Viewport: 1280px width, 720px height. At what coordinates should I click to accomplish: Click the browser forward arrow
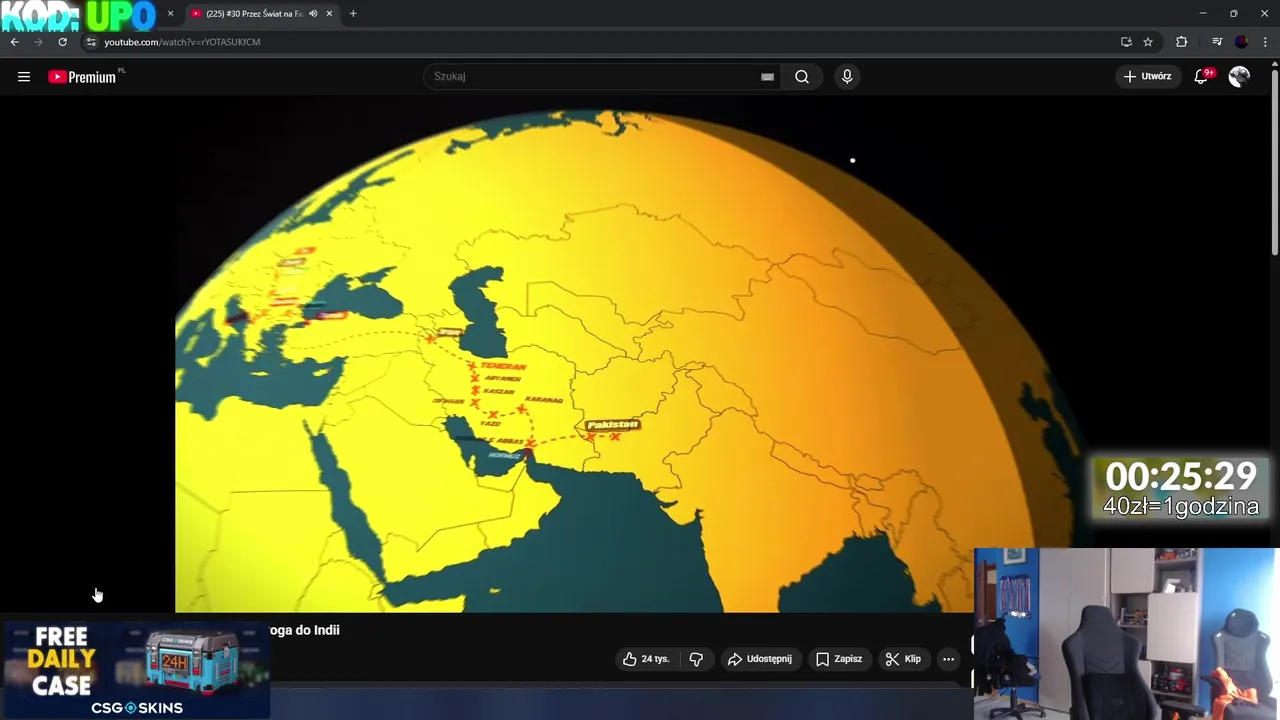pyautogui.click(x=38, y=42)
